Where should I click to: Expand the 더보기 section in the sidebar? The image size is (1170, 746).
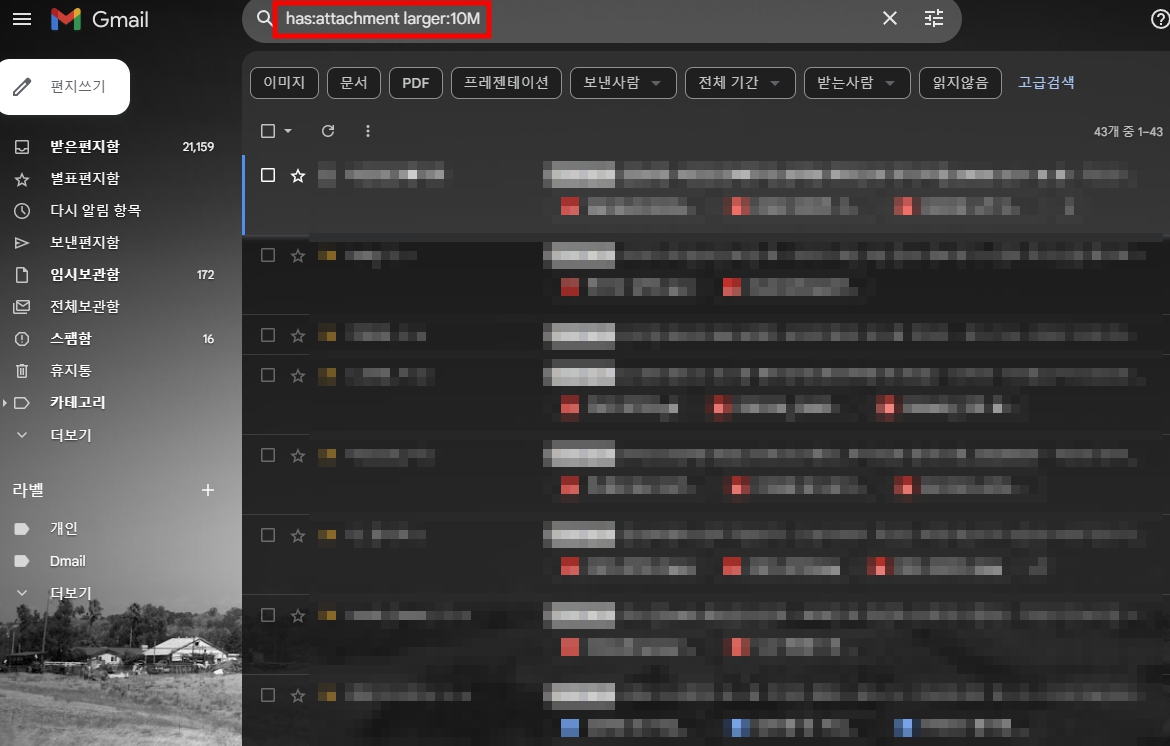[x=70, y=434]
